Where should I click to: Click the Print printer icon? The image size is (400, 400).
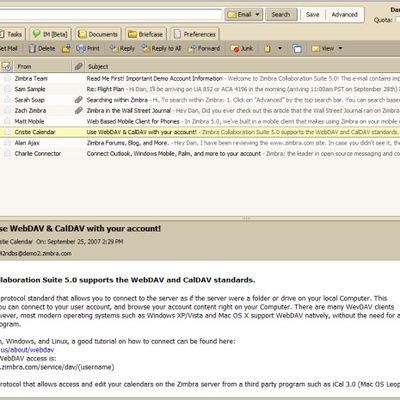point(81,48)
